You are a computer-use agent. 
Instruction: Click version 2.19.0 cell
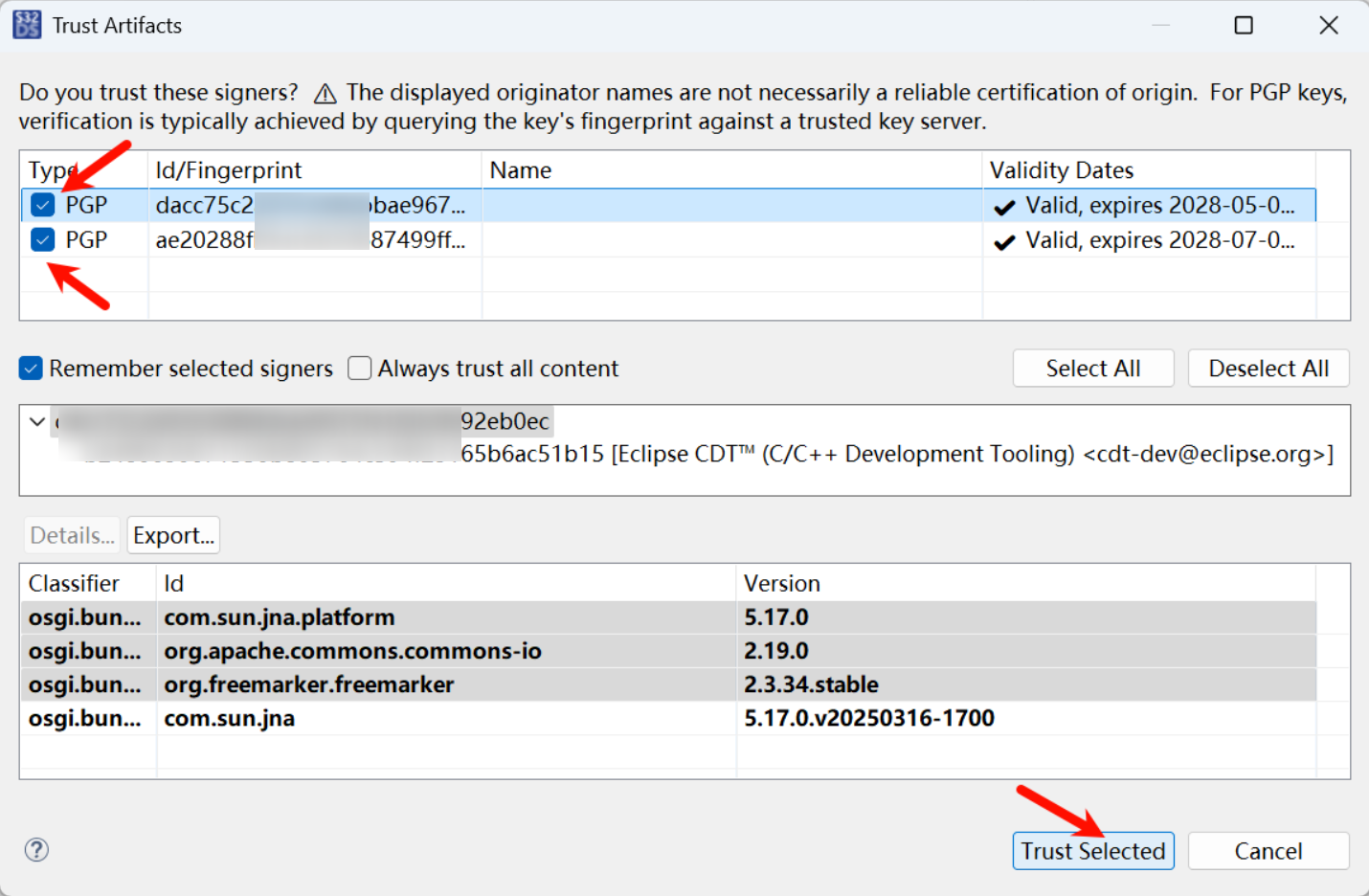pos(1026,651)
